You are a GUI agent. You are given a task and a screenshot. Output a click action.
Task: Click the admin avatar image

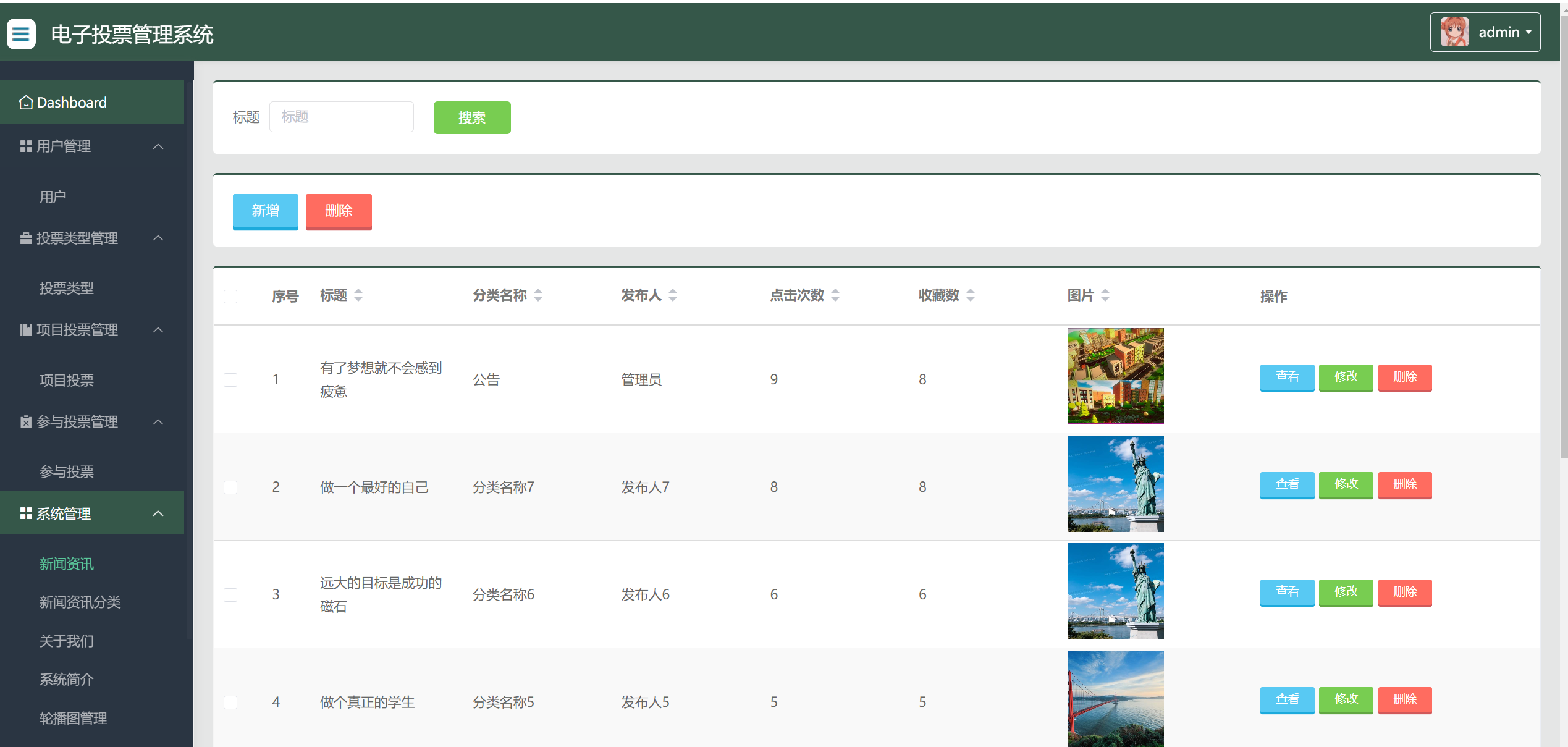tap(1455, 32)
